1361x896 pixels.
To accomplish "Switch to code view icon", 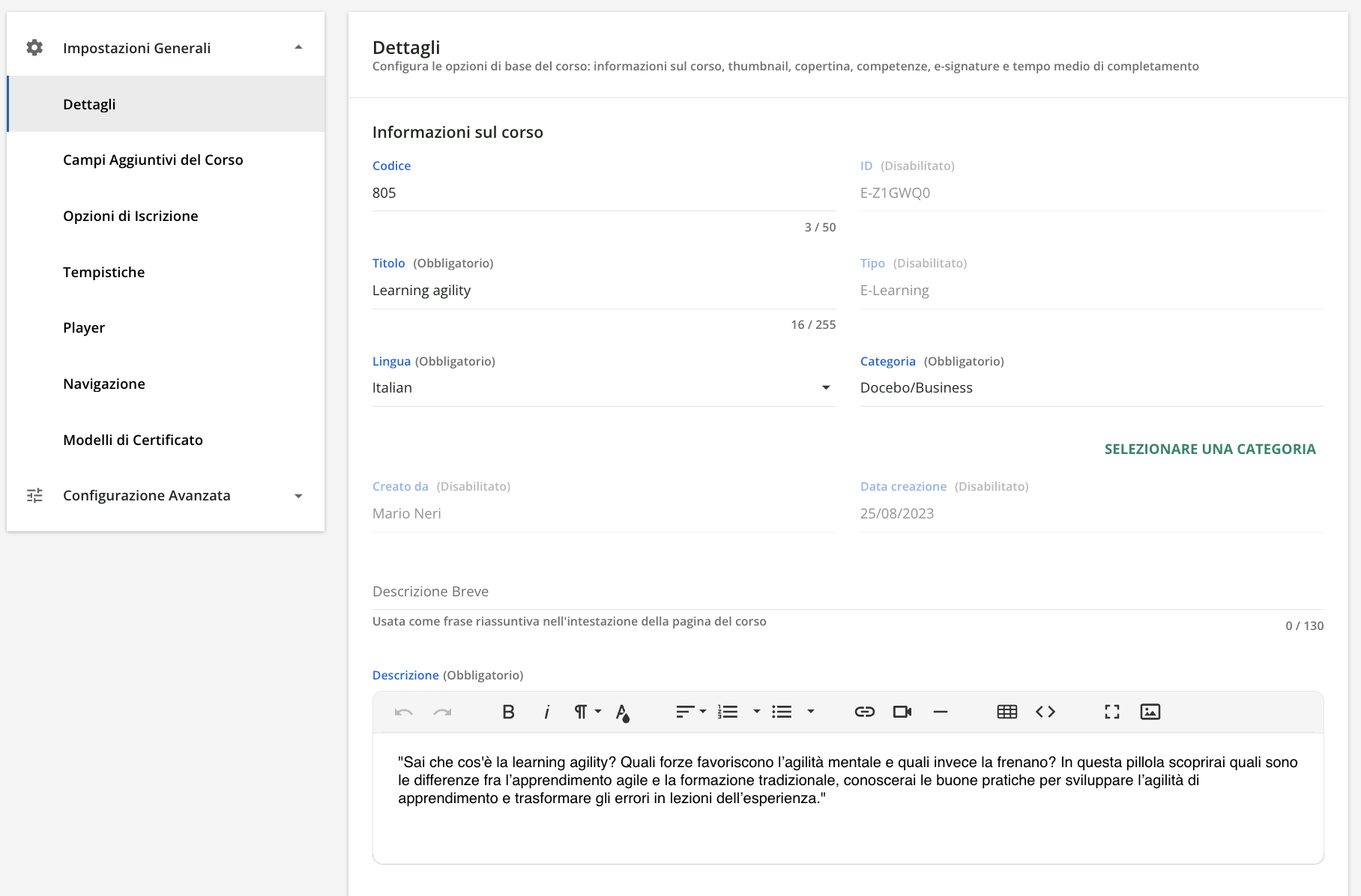I will 1045,712.
